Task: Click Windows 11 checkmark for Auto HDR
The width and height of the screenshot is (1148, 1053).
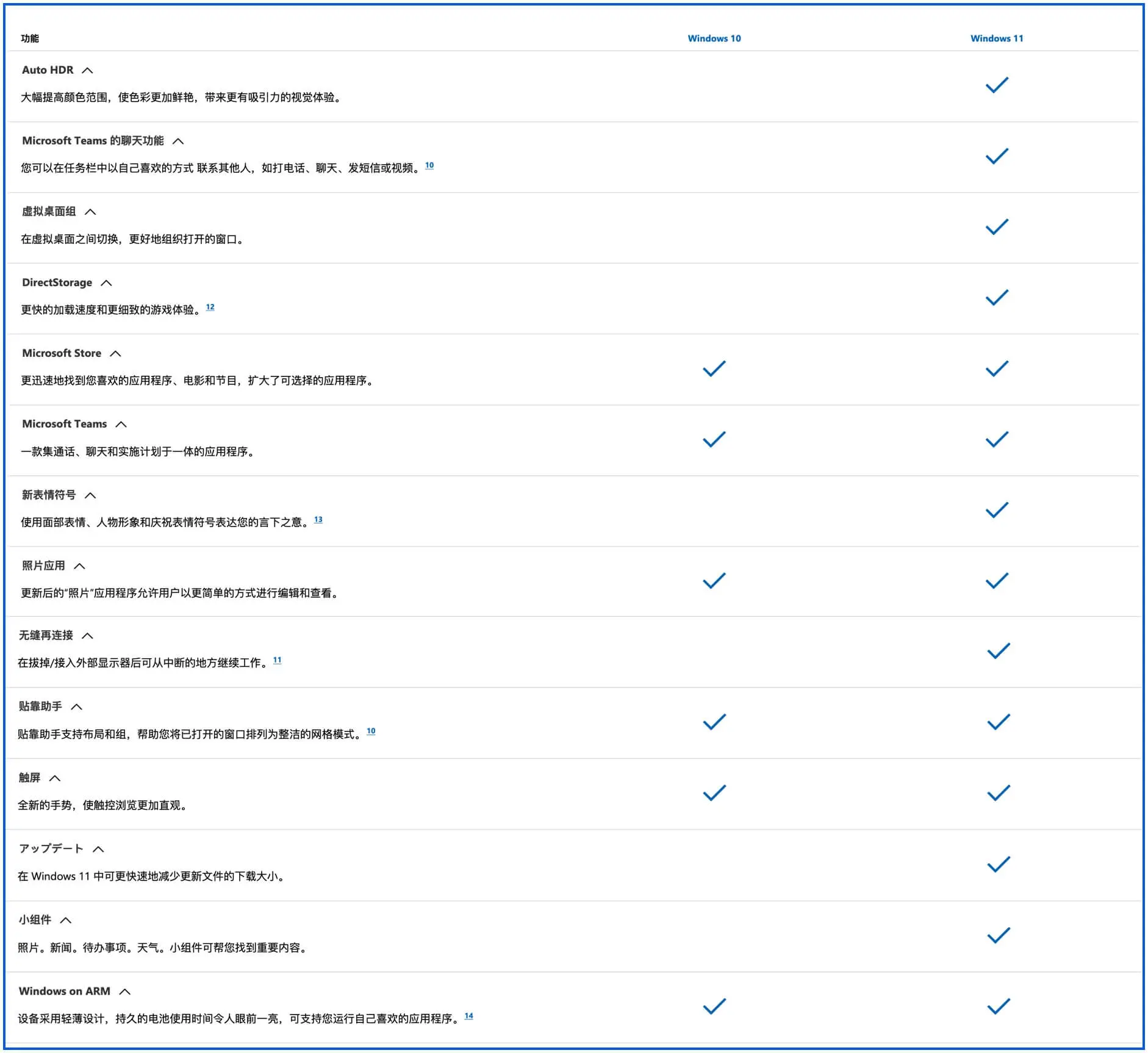Action: coord(997,85)
